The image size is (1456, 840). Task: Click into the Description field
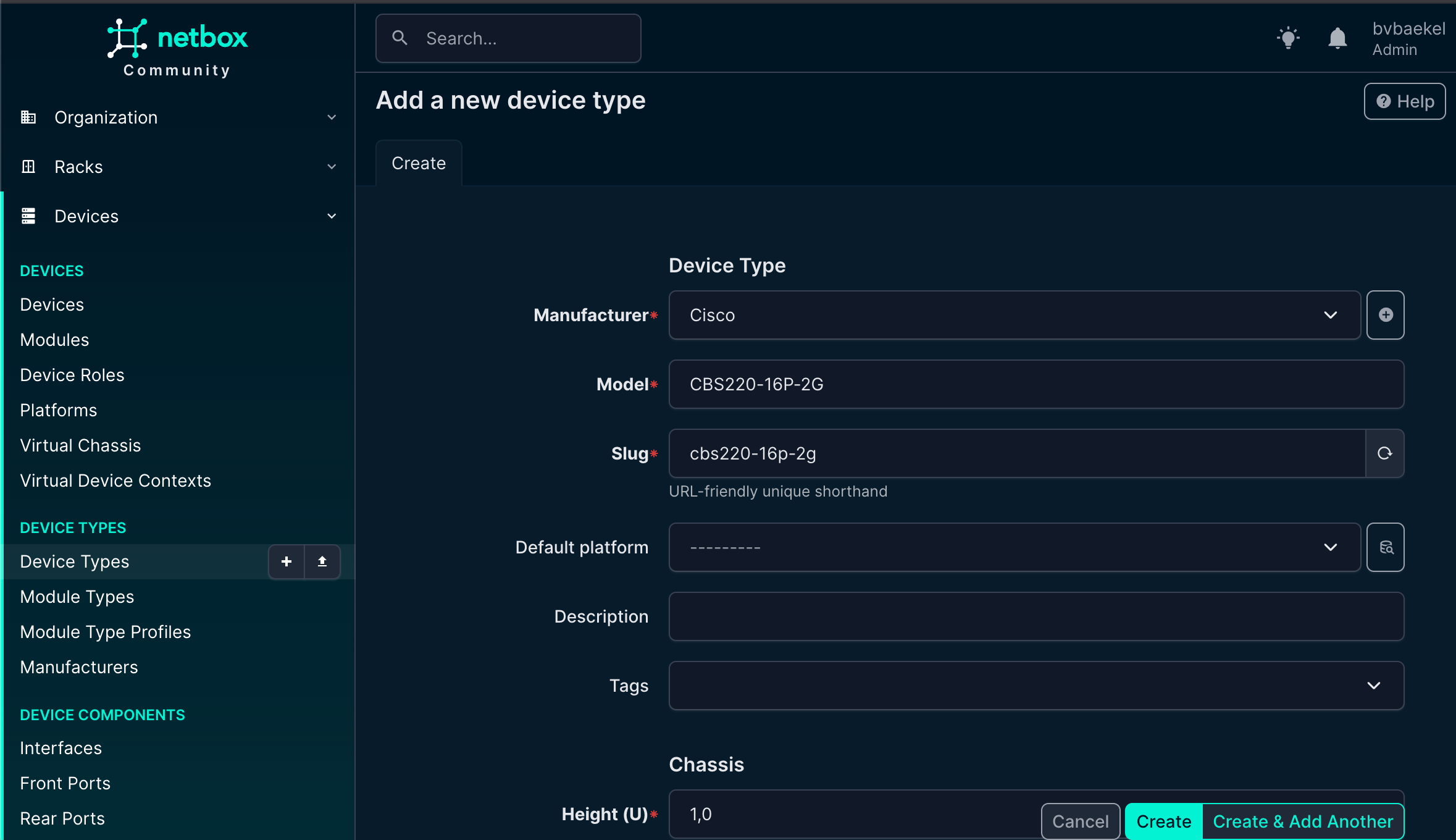pos(1036,616)
